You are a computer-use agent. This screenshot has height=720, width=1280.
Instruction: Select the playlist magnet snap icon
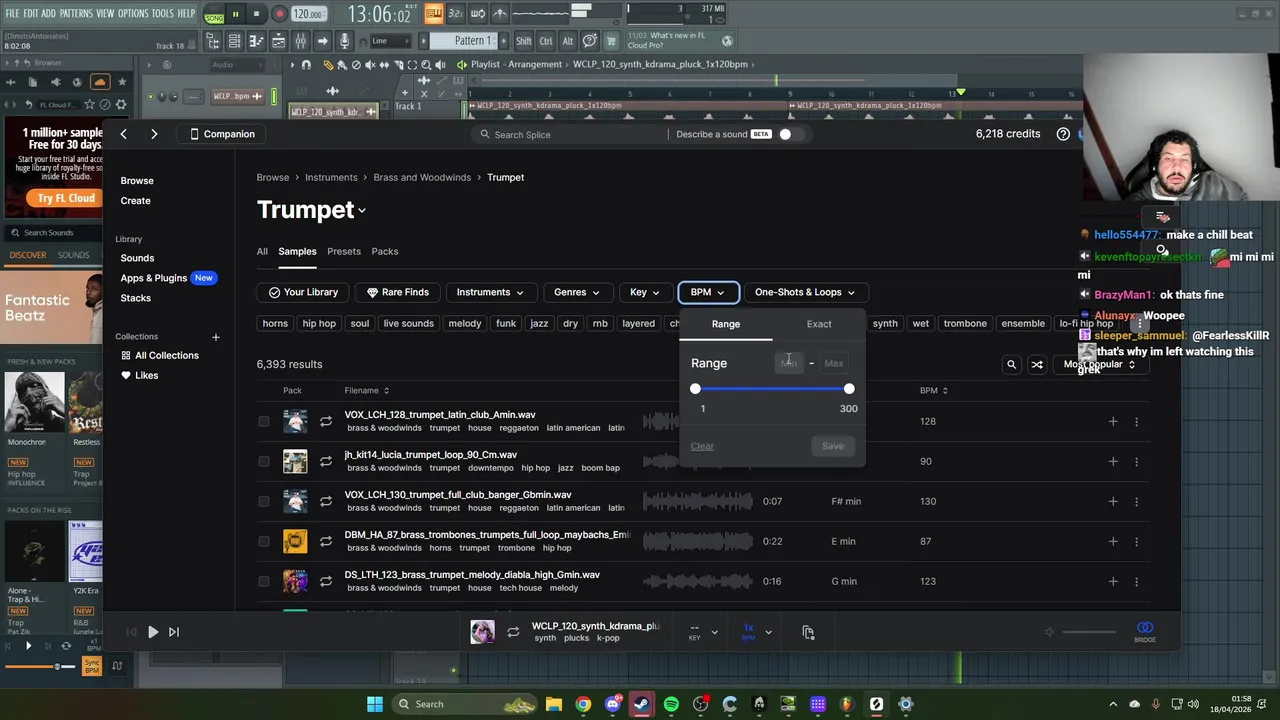tap(306, 64)
